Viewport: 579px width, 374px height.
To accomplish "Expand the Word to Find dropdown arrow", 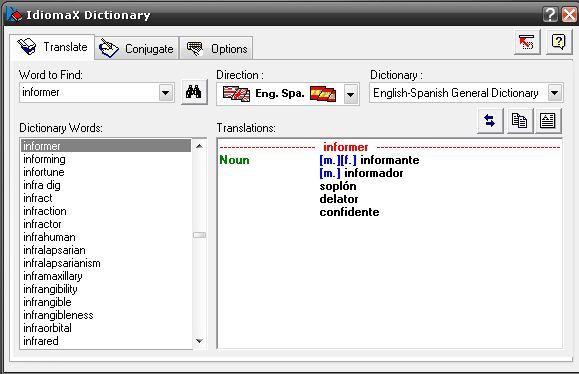I will click(166, 93).
